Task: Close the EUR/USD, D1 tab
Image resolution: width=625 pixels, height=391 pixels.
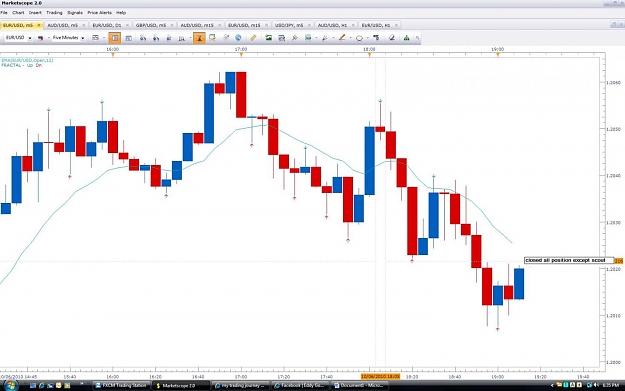Action: click(x=127, y=25)
